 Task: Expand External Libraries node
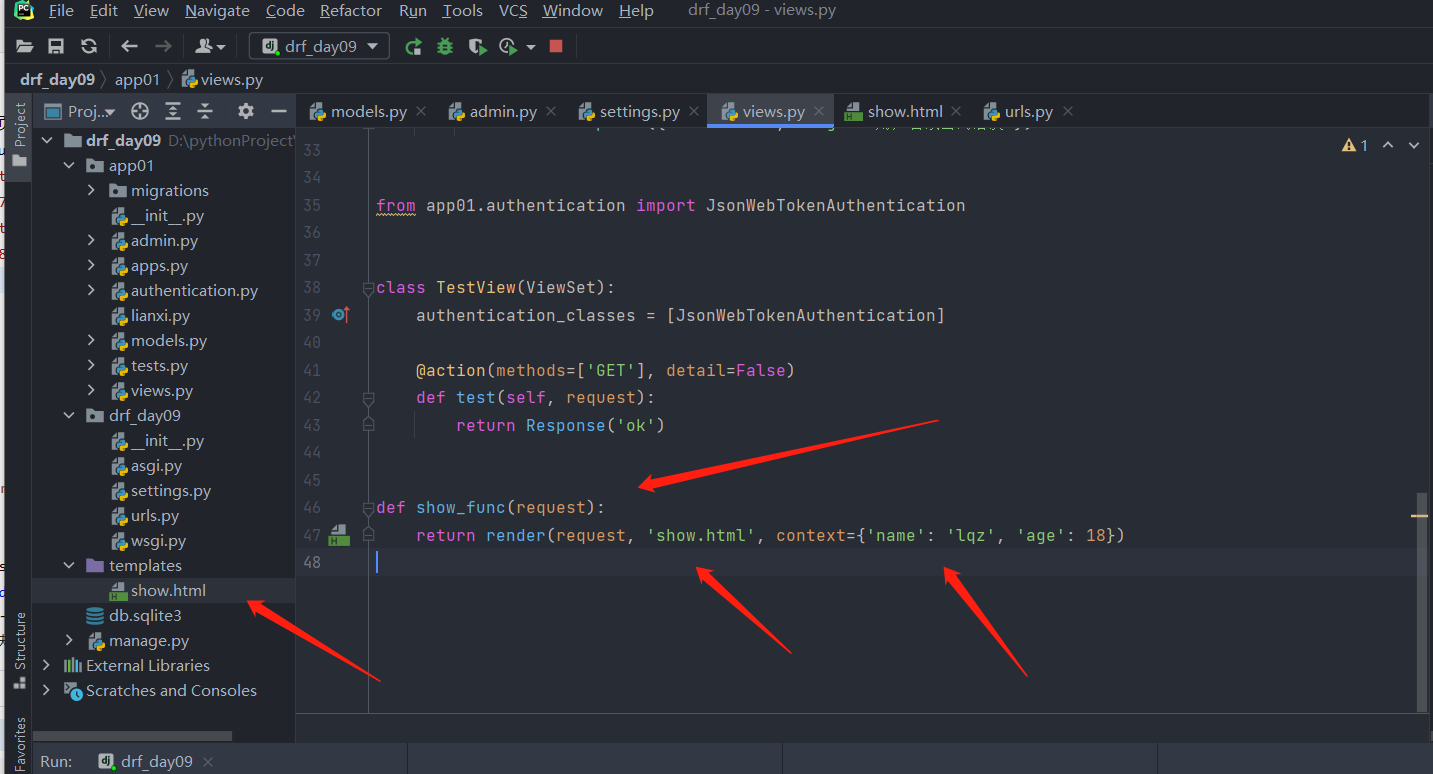tap(47, 666)
